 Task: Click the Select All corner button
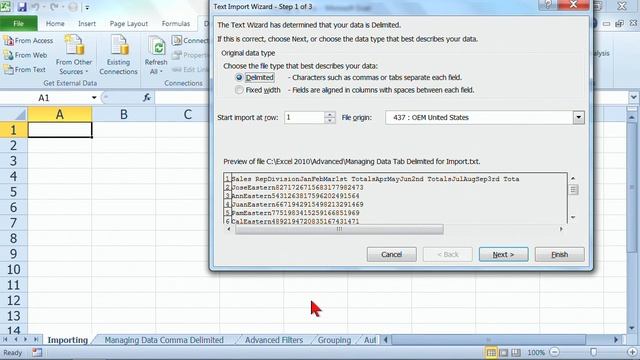click(x=13, y=115)
